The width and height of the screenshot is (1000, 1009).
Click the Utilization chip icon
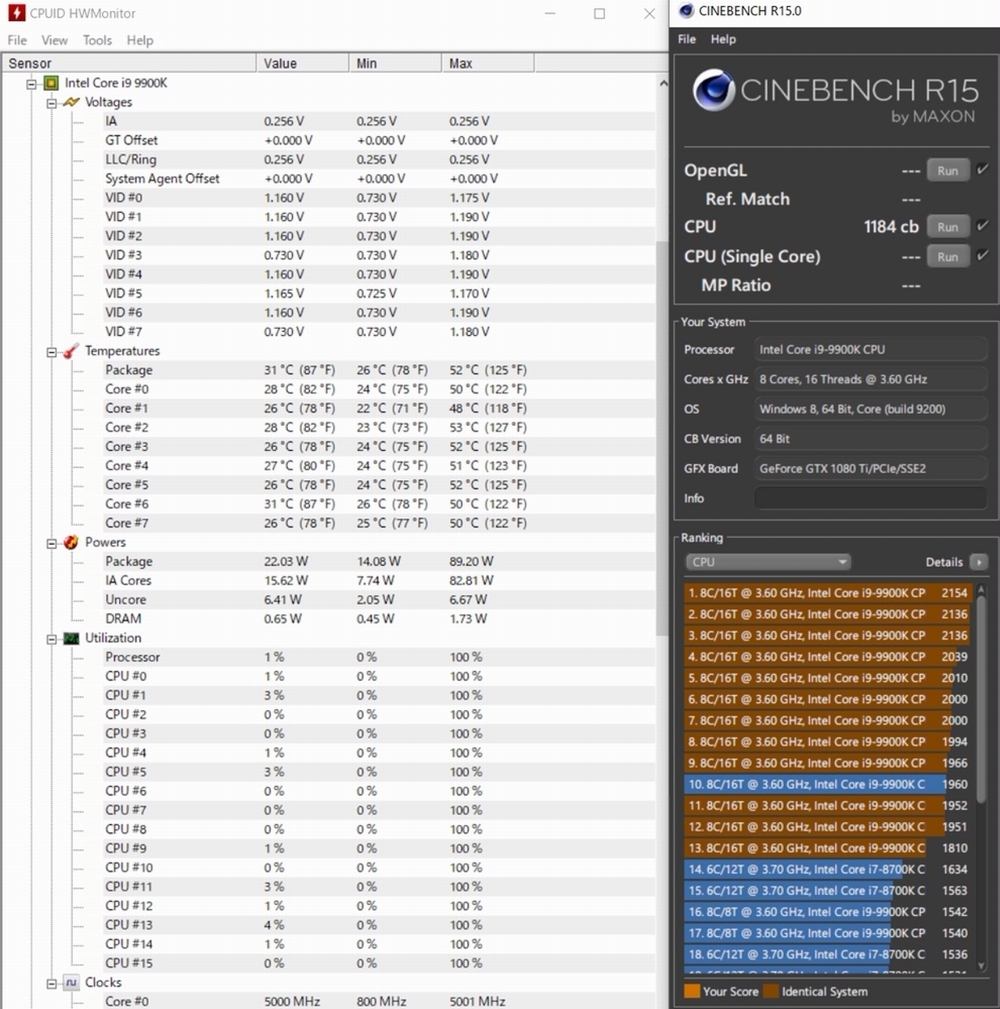(x=71, y=638)
